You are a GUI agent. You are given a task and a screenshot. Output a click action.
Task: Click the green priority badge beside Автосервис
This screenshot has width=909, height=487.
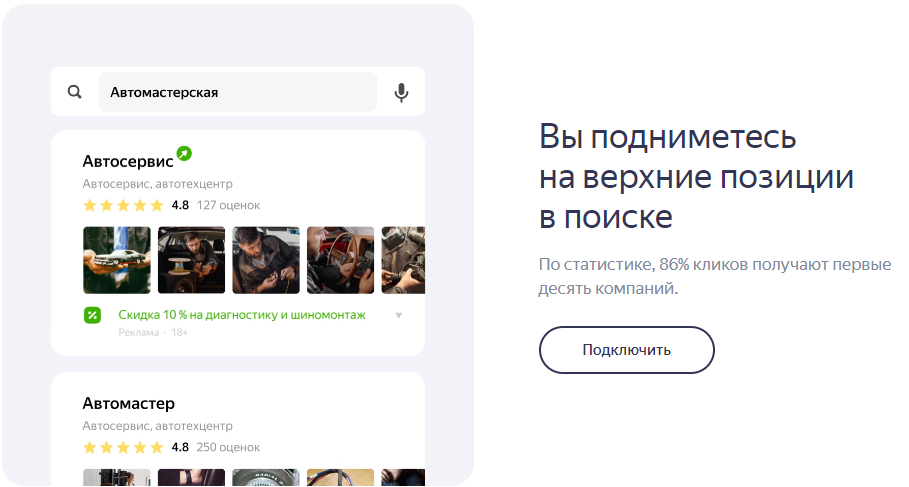pos(184,153)
